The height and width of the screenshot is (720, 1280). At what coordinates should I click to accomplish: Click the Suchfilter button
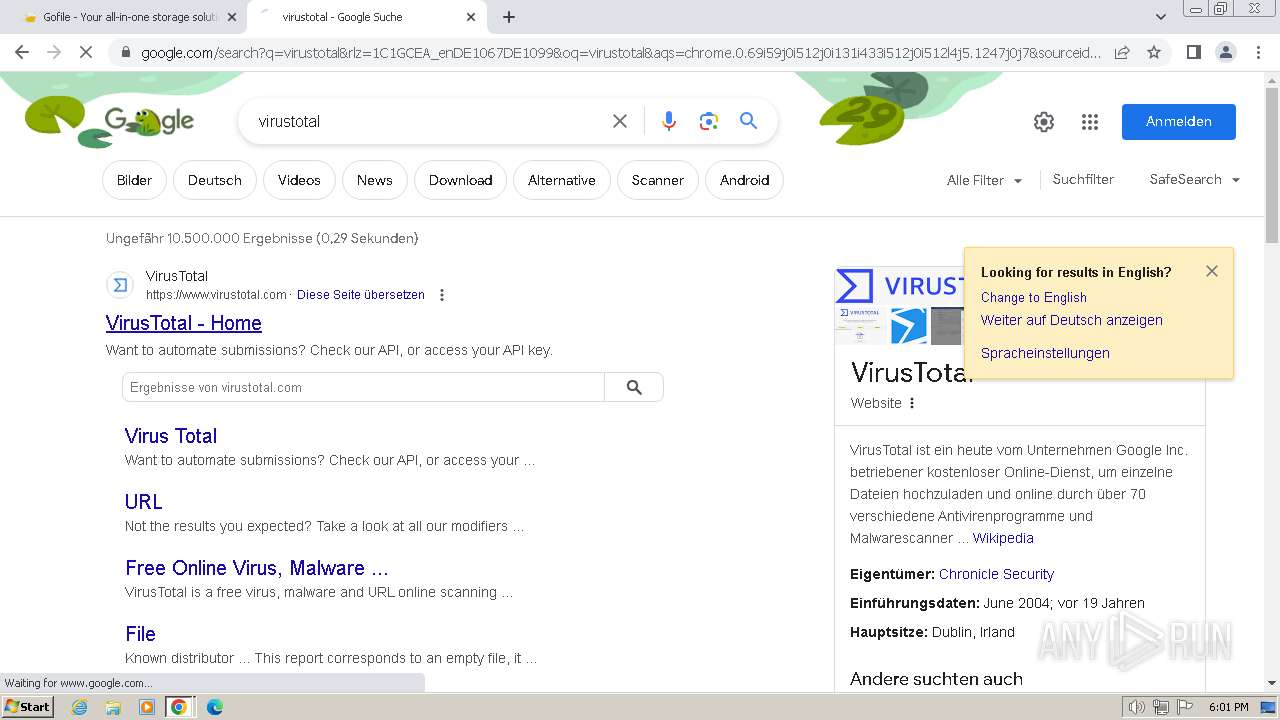point(1083,179)
